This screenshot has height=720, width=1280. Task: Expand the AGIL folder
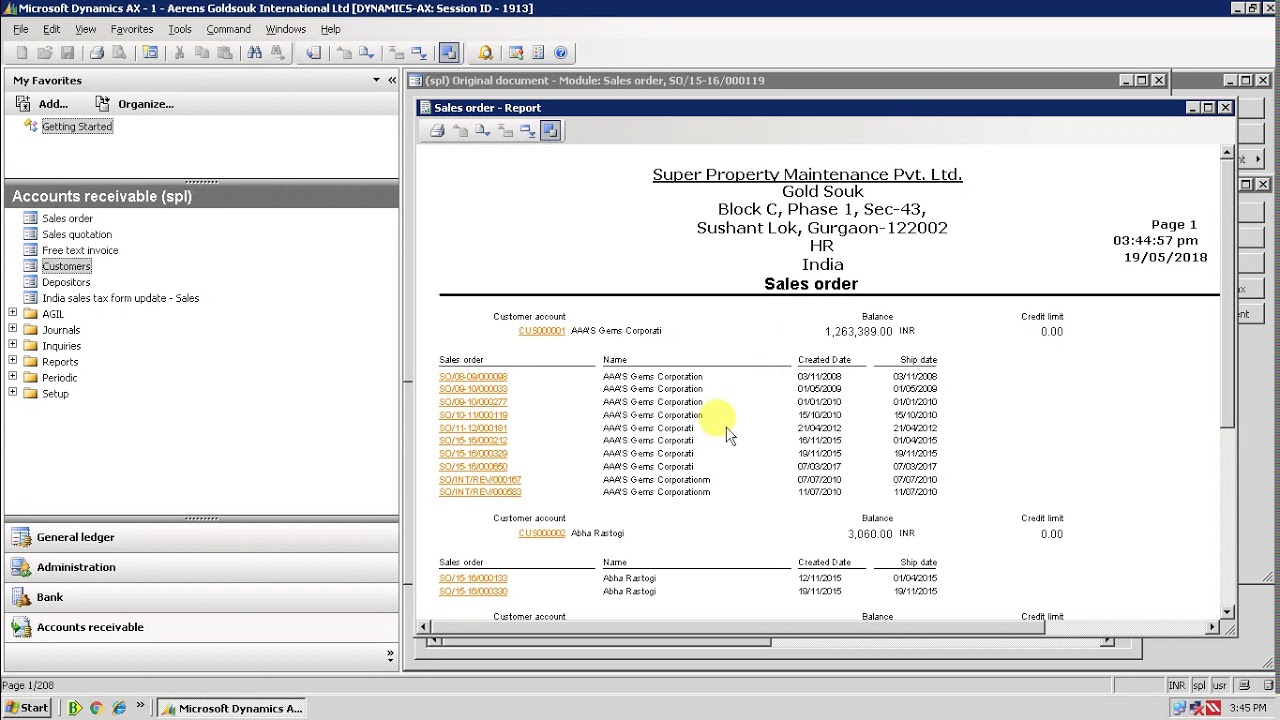(x=12, y=314)
